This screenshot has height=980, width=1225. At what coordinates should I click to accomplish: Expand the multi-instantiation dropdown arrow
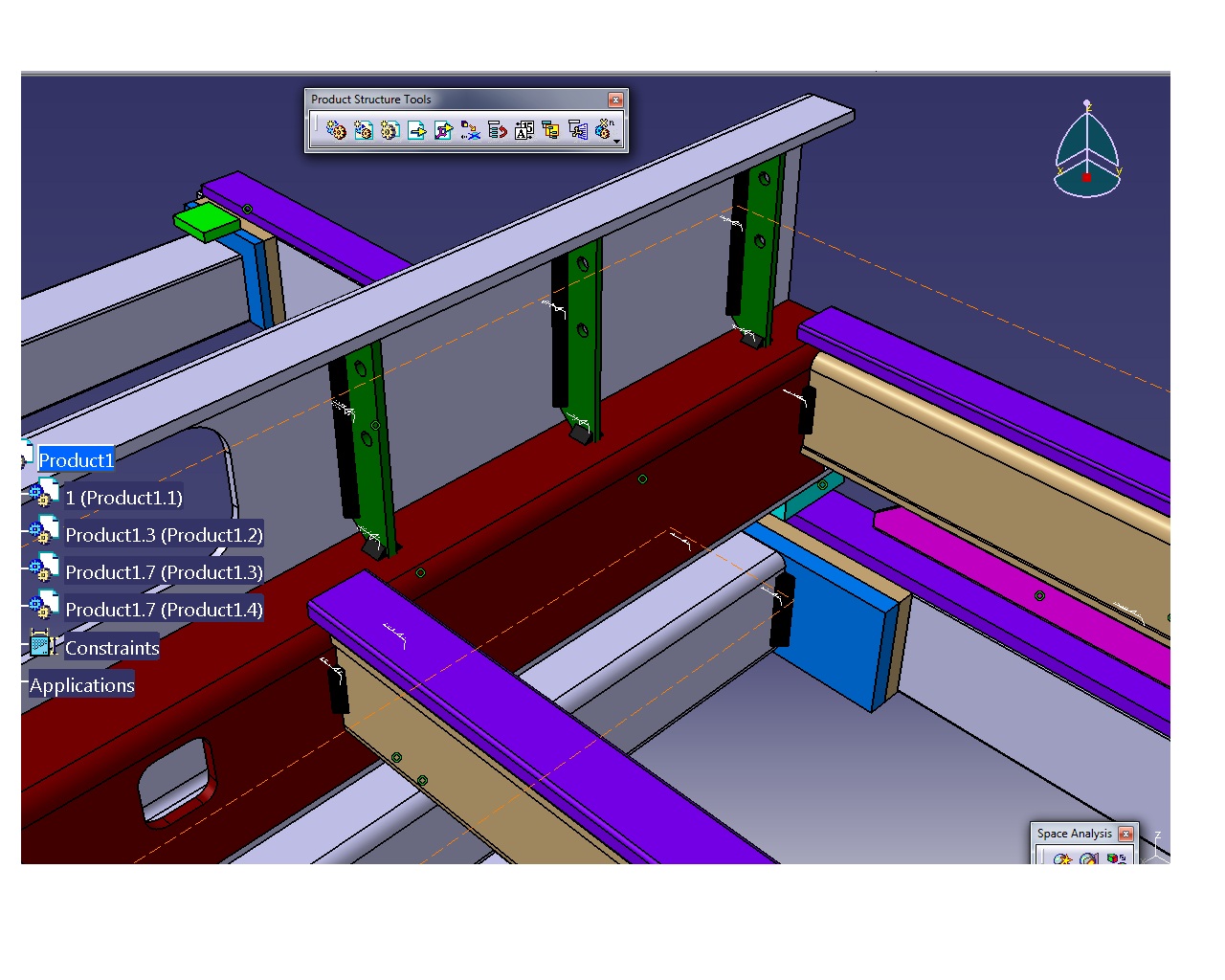[617, 142]
